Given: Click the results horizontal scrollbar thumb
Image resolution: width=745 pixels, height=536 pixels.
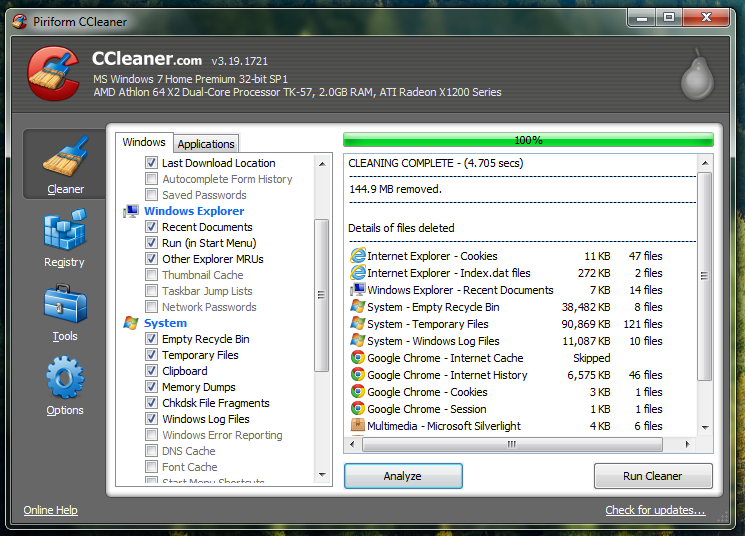Looking at the screenshot, I should [x=512, y=444].
